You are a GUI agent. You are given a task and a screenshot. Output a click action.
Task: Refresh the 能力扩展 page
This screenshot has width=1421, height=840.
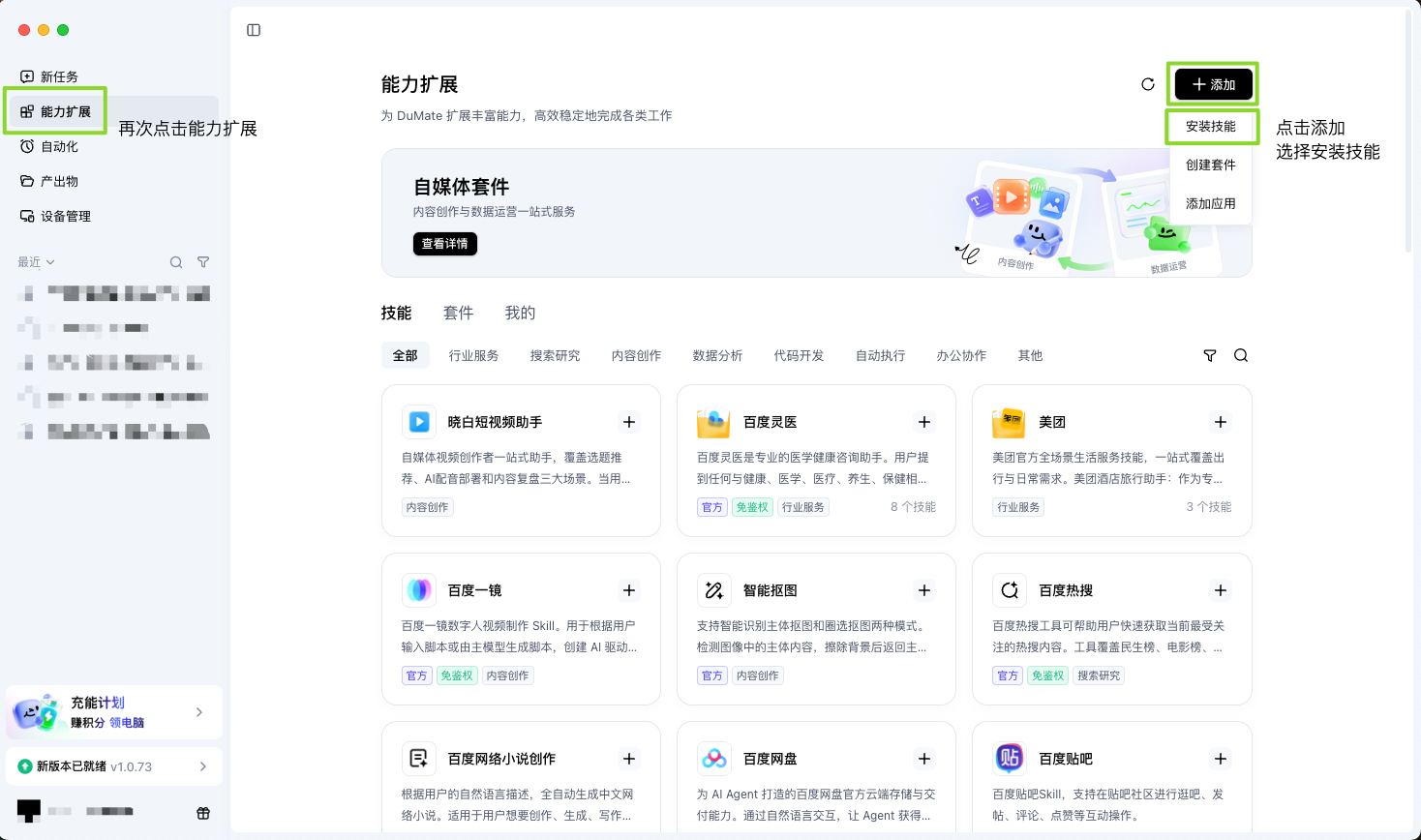[x=1148, y=84]
